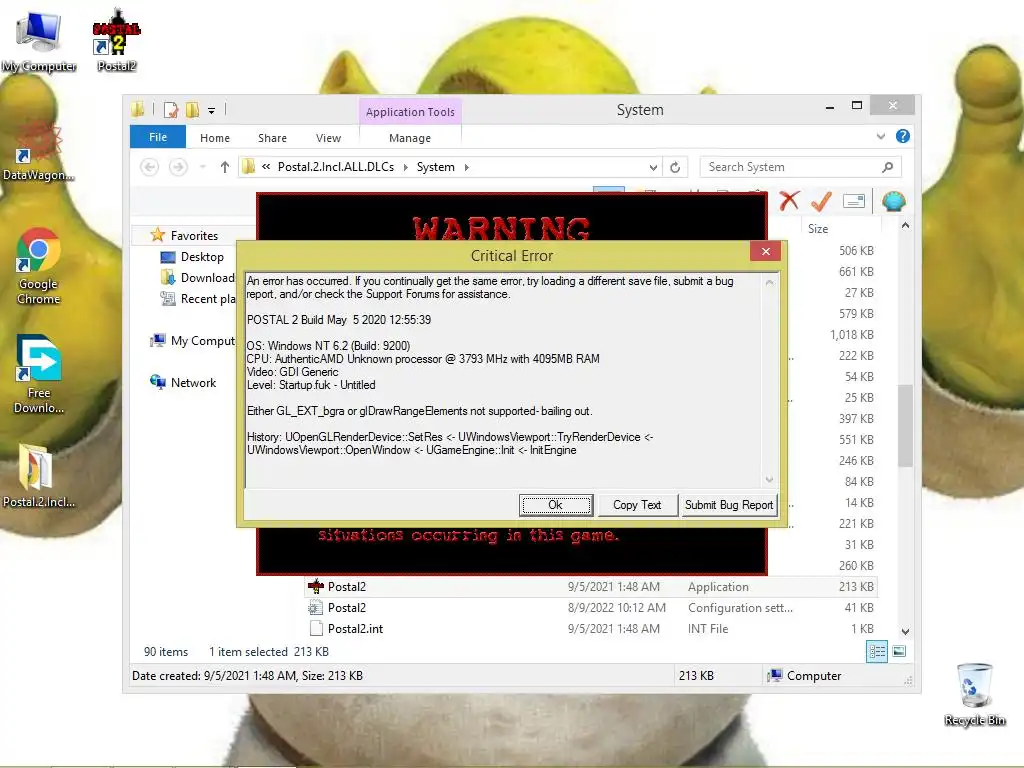Screen dimensions: 1024x768
Task: Select My Computer in the navigation pane
Action: pyautogui.click(x=193, y=340)
